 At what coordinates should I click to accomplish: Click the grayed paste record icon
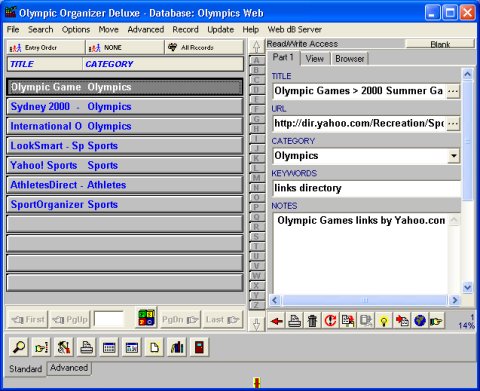click(366, 321)
